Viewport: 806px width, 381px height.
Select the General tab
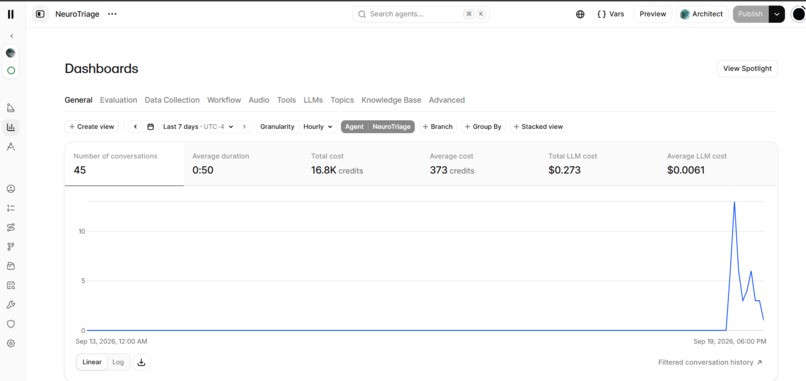pos(79,100)
